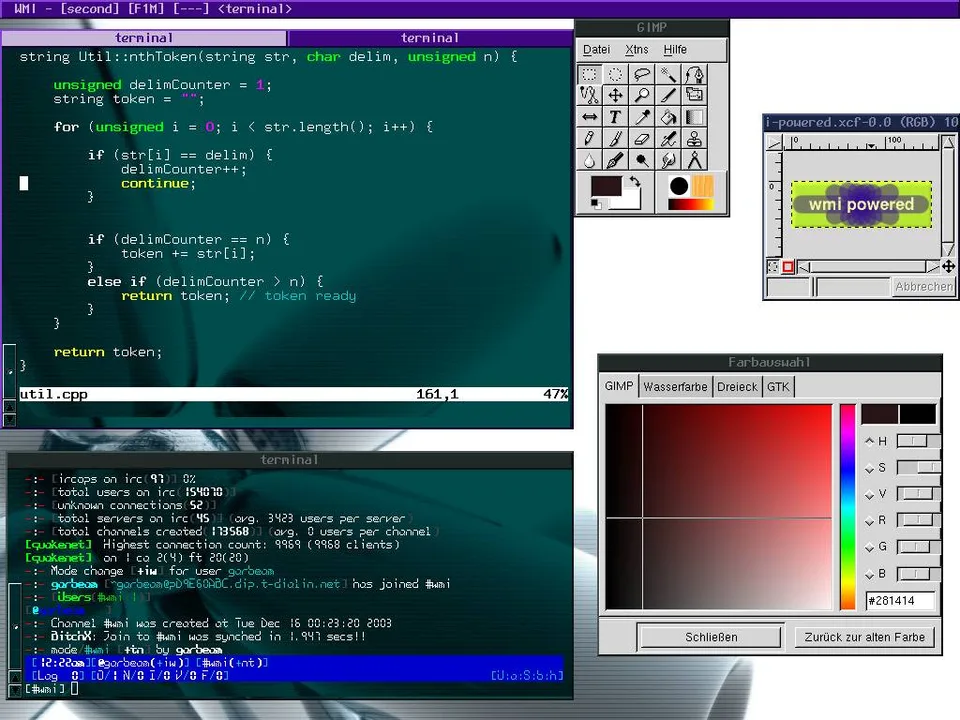Click the wmi powered image canvas

point(861,204)
